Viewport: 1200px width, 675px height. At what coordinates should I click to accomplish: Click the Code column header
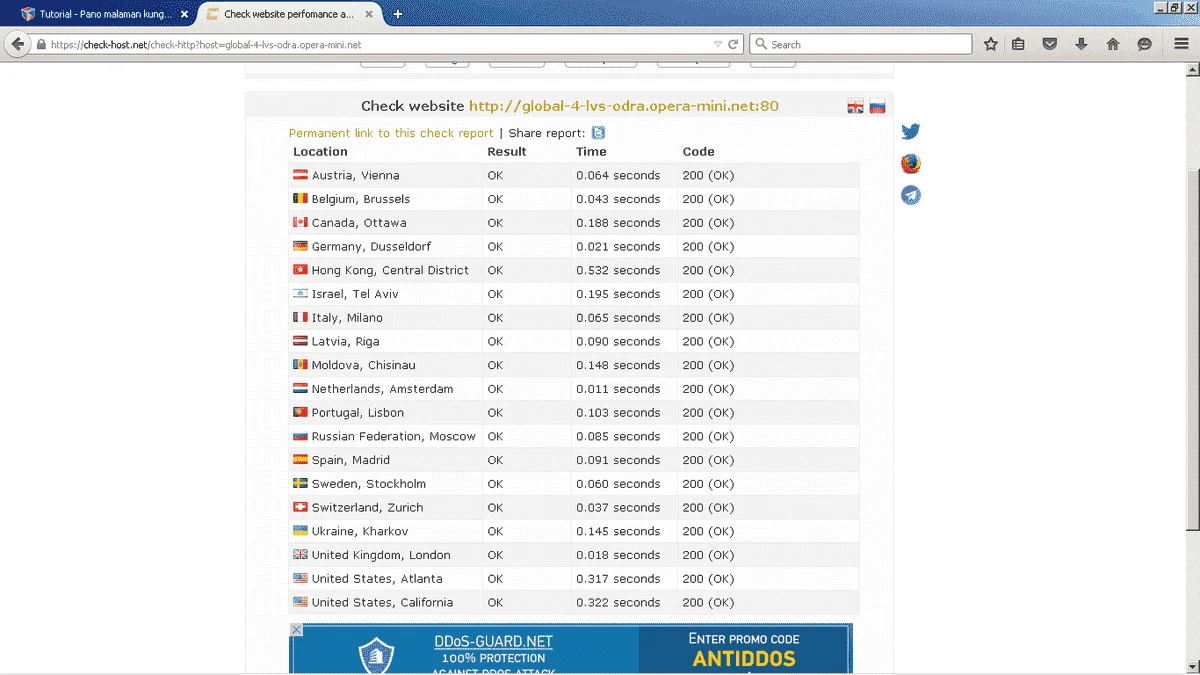tap(698, 152)
